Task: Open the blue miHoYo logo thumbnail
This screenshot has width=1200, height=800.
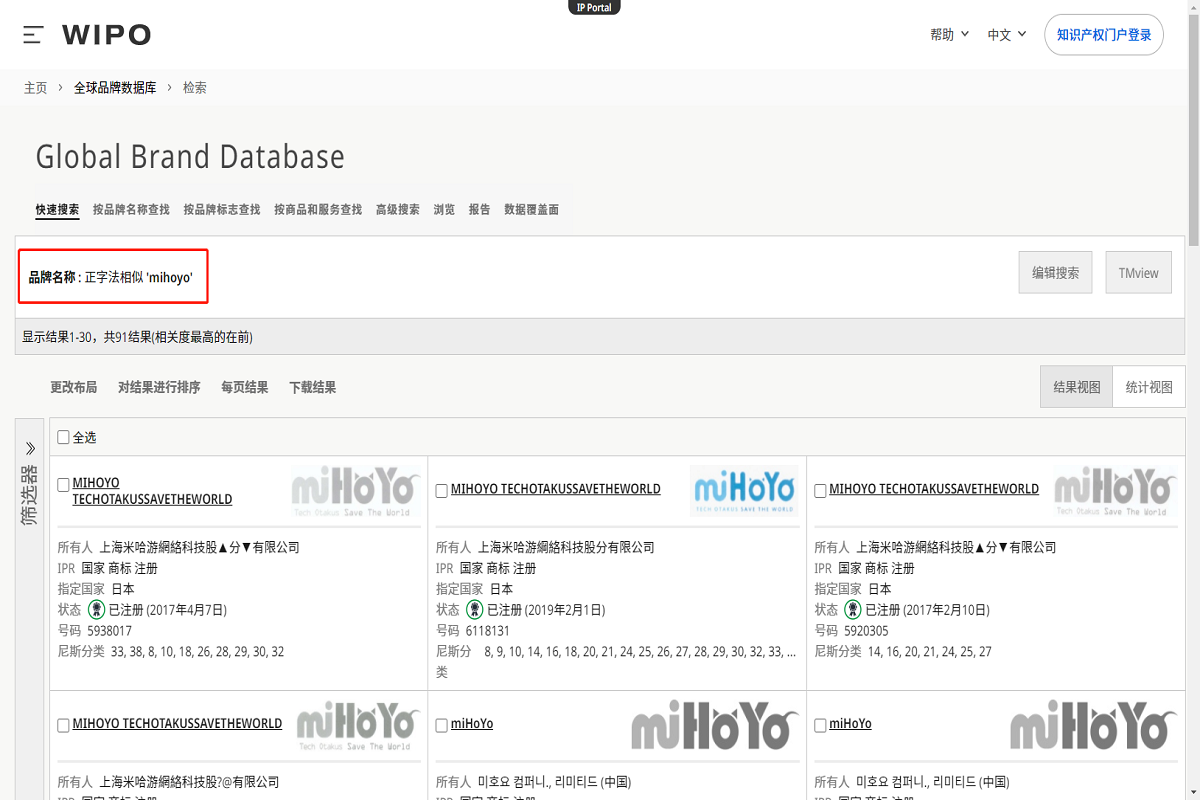Action: (744, 490)
